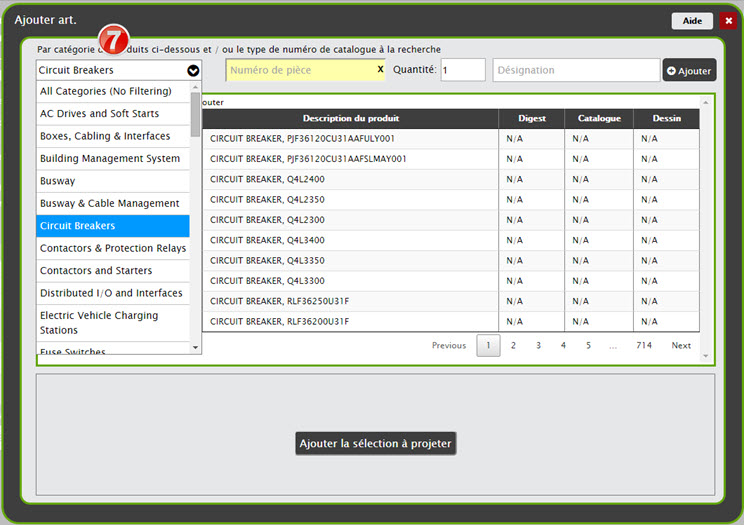Select row CIRCUIT BREAKER, PJF36120CU31AAFSLMAY001

[x=451, y=159]
